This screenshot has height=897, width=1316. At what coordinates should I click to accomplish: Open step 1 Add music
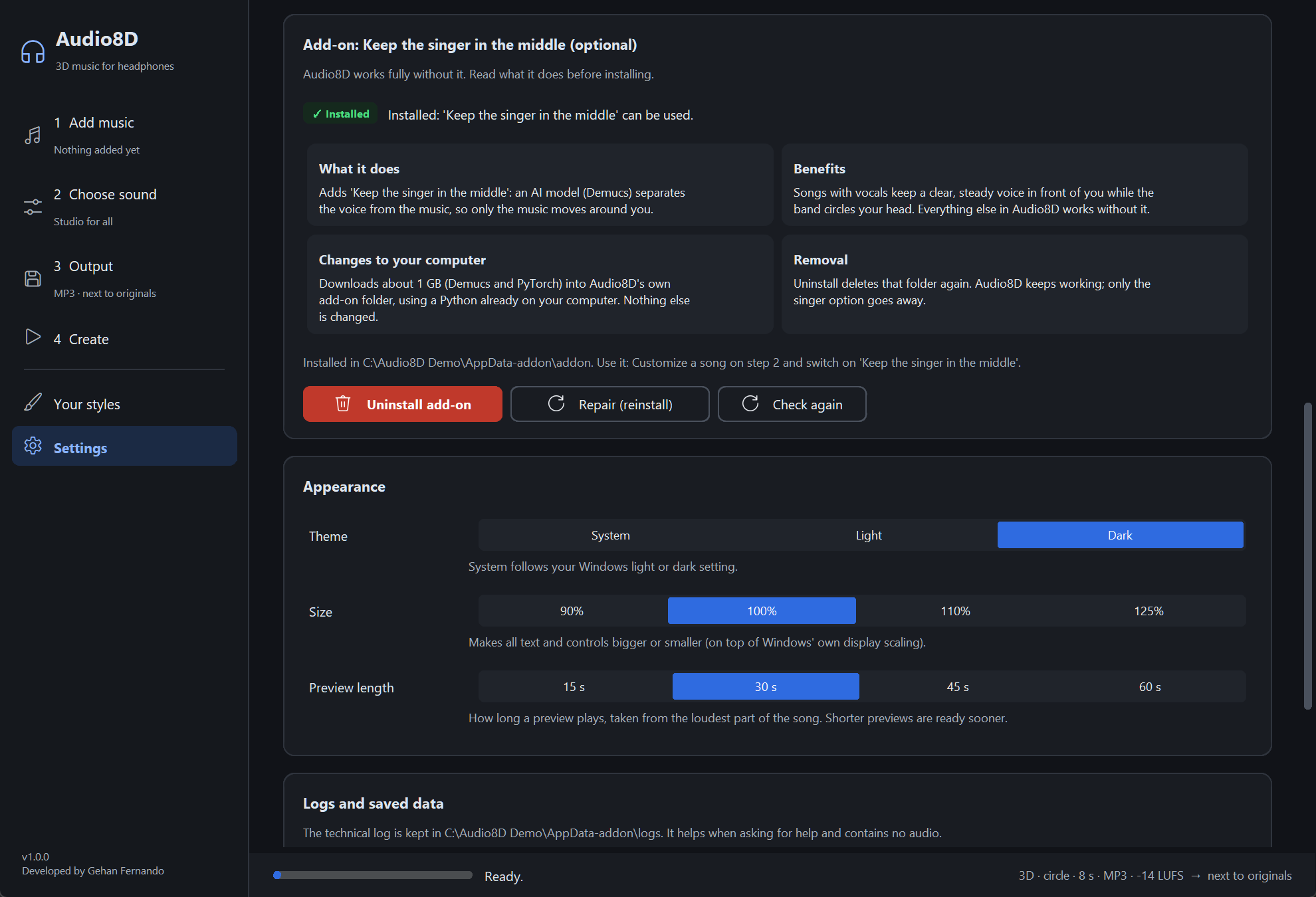click(124, 136)
